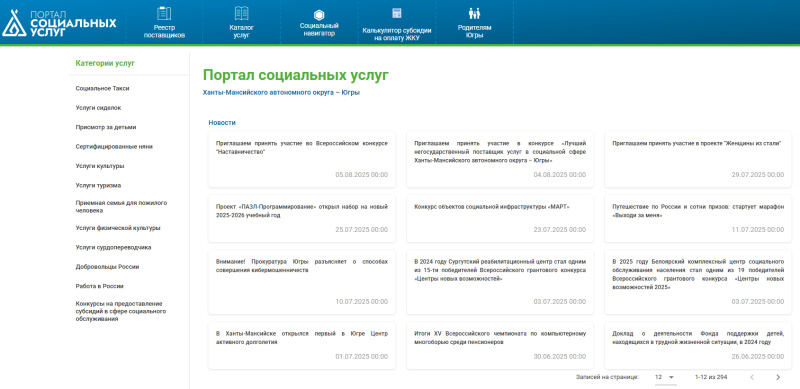Select Услуги культуры category
The height and width of the screenshot is (389, 800).
[x=100, y=166]
